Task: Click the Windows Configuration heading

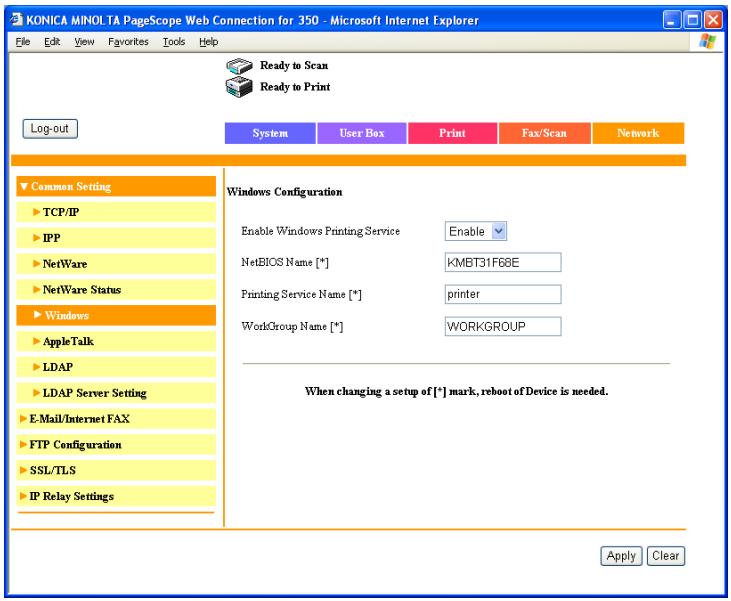Action: click(284, 192)
